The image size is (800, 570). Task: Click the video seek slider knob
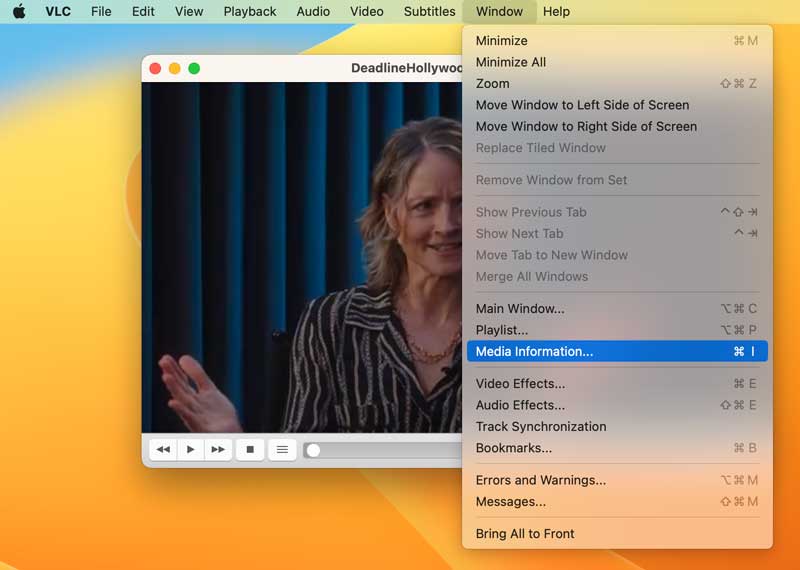(x=313, y=450)
